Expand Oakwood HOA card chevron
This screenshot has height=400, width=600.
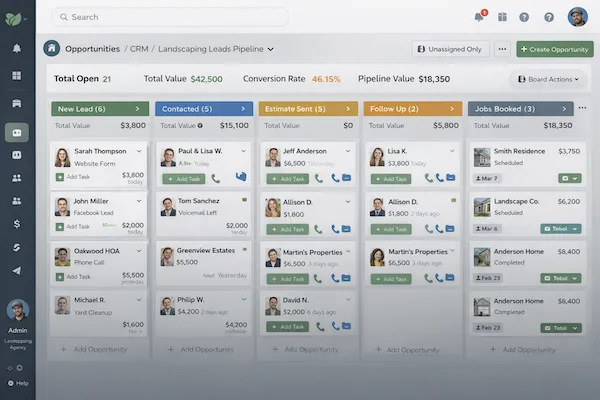[x=139, y=251]
